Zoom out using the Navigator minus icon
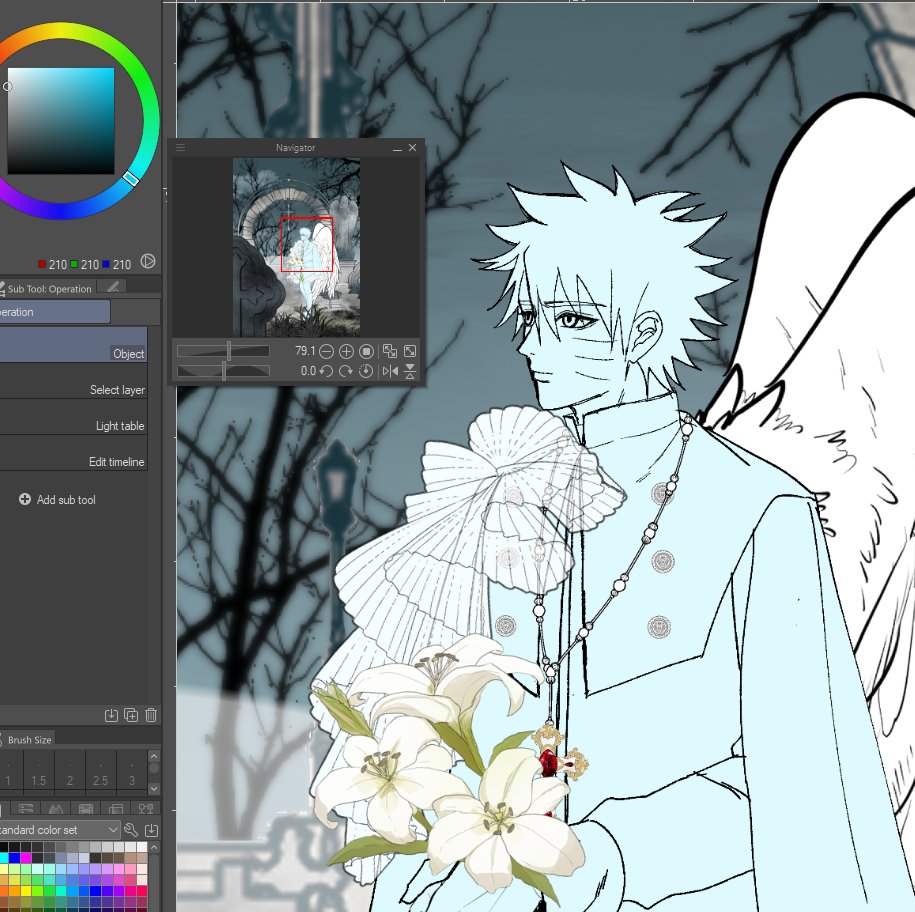This screenshot has width=915, height=912. (x=327, y=351)
